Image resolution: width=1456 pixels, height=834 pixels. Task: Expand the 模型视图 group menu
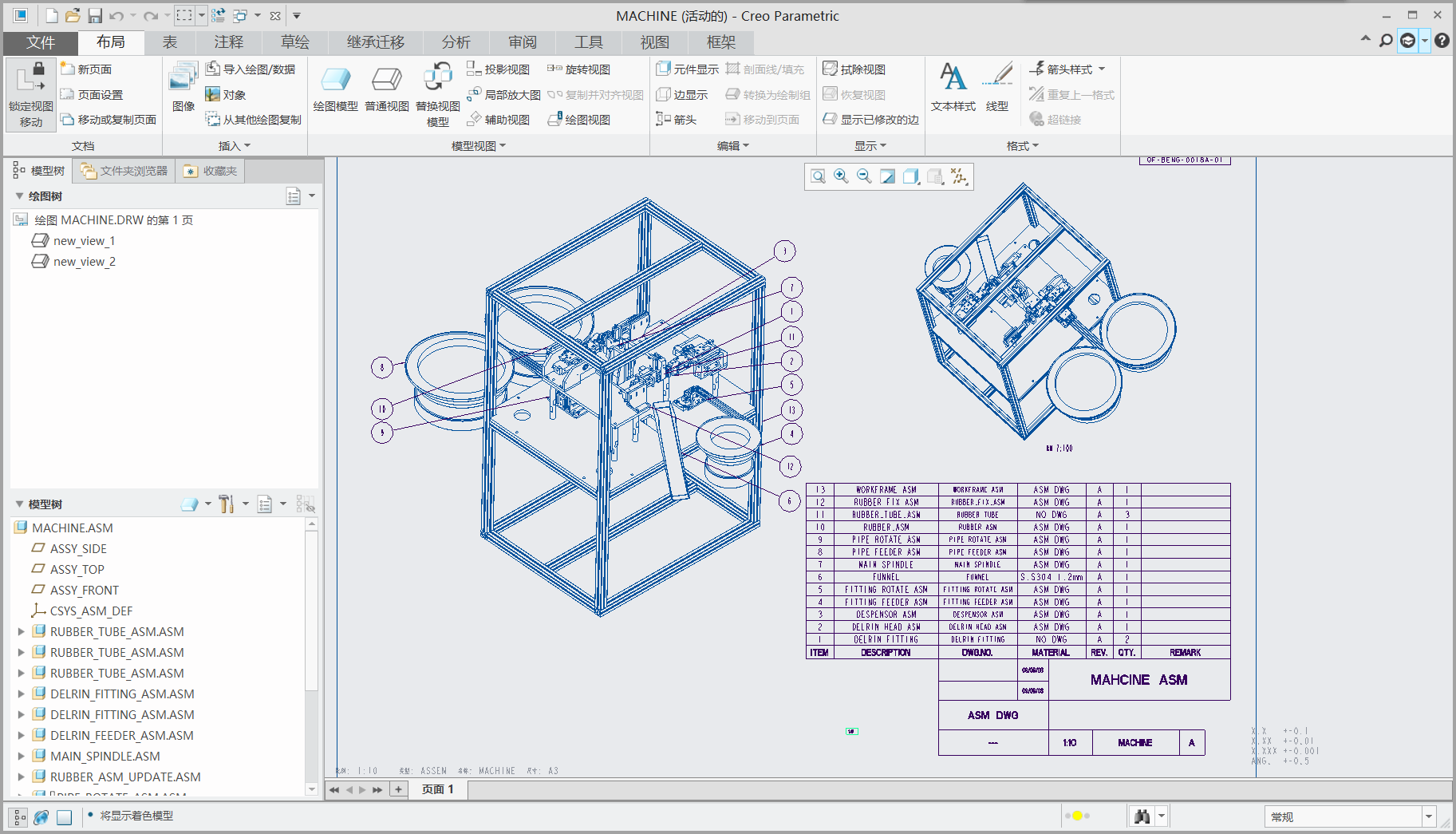(479, 145)
